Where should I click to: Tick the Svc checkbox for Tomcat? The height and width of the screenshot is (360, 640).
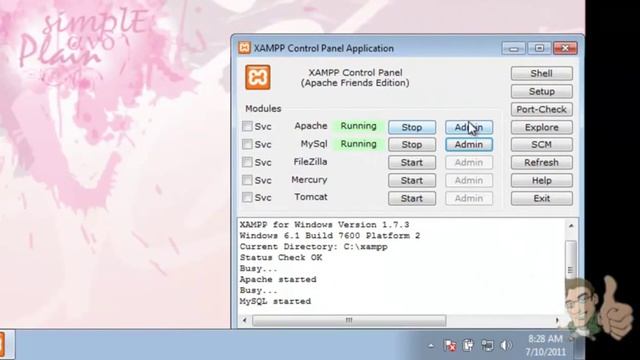click(x=247, y=198)
